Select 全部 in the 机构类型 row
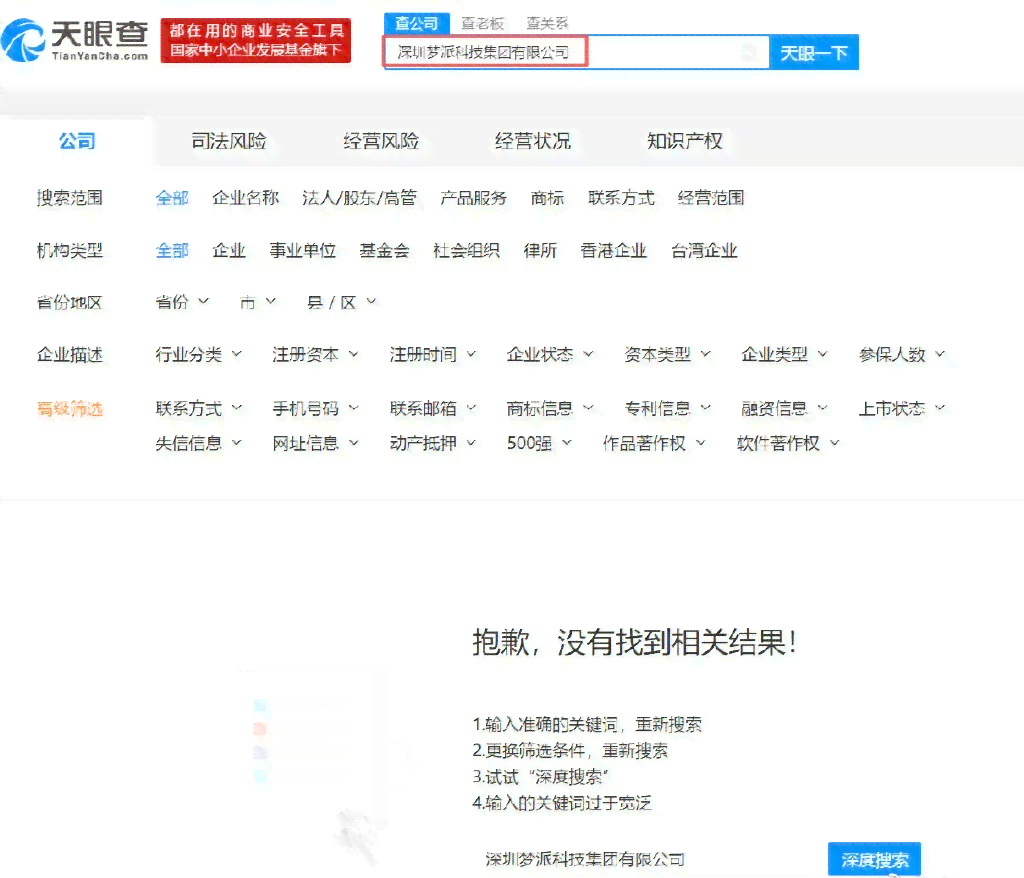Viewport: 1024px width, 878px height. (172, 250)
